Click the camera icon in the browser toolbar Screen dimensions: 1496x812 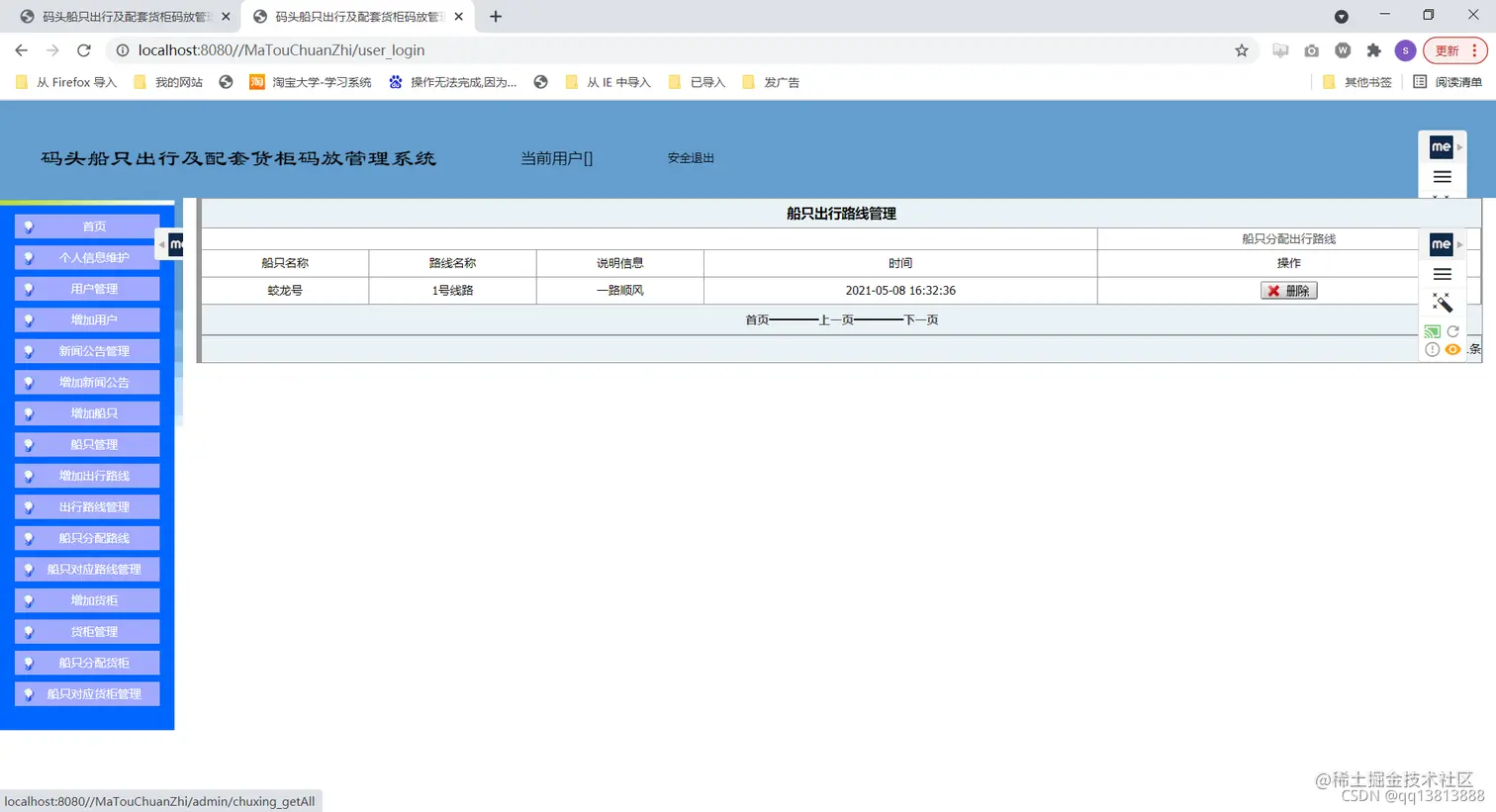pos(1311,50)
